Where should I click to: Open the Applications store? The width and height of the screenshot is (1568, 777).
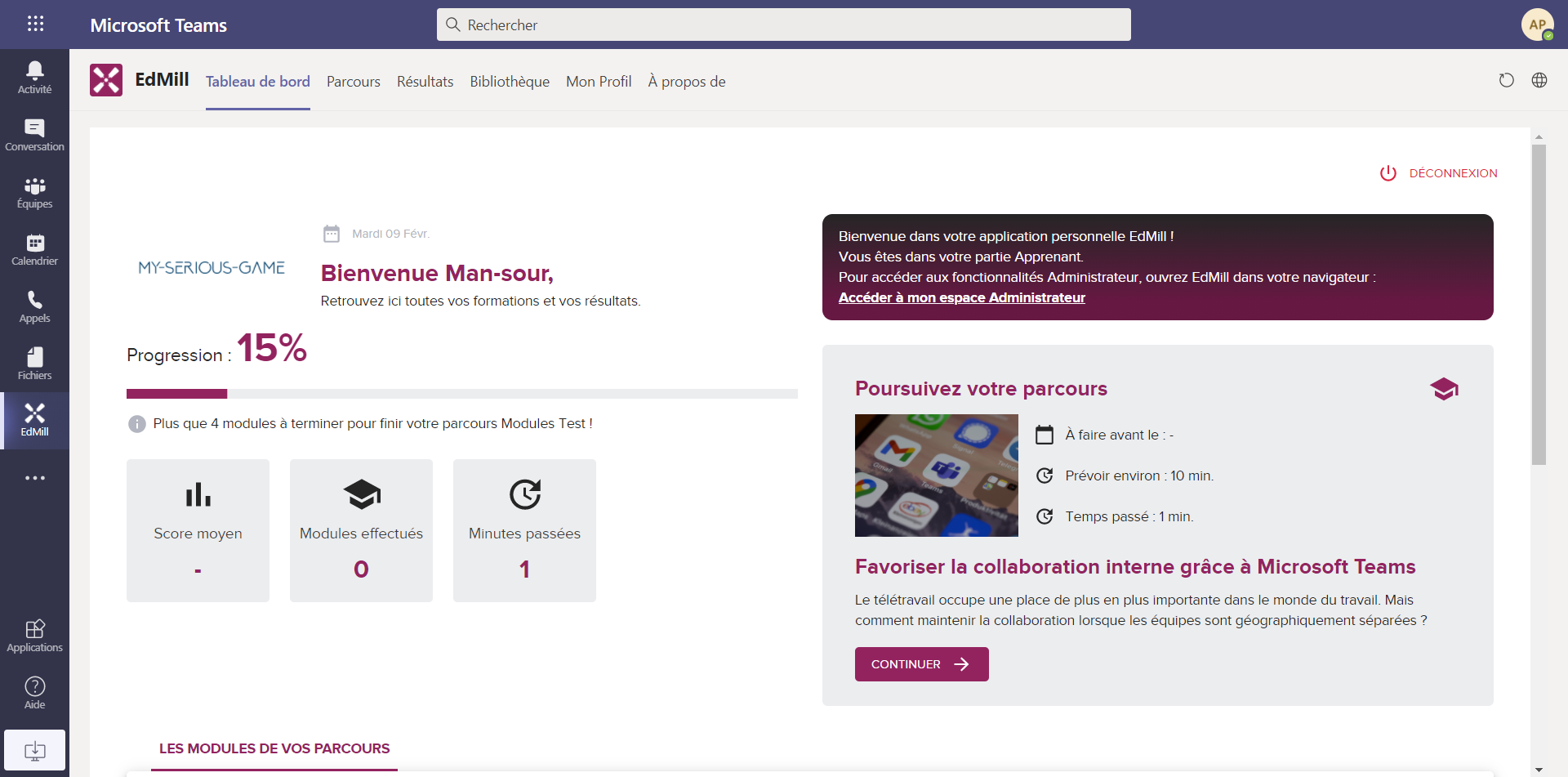tap(34, 636)
